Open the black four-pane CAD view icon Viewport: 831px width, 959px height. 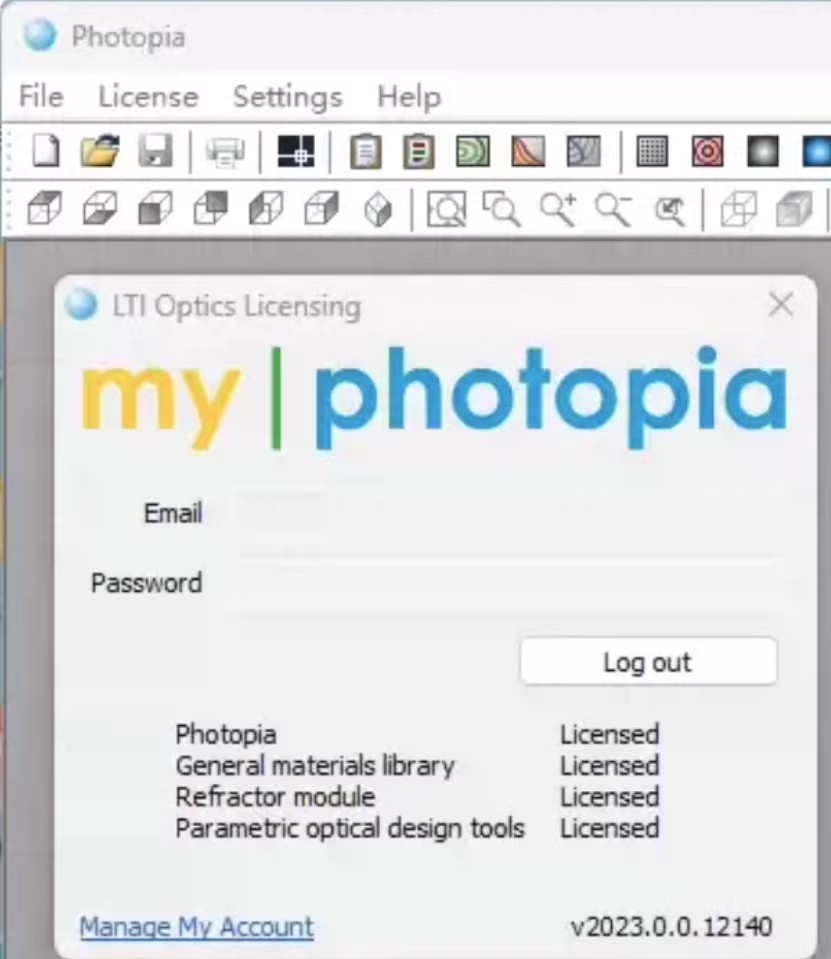(296, 151)
